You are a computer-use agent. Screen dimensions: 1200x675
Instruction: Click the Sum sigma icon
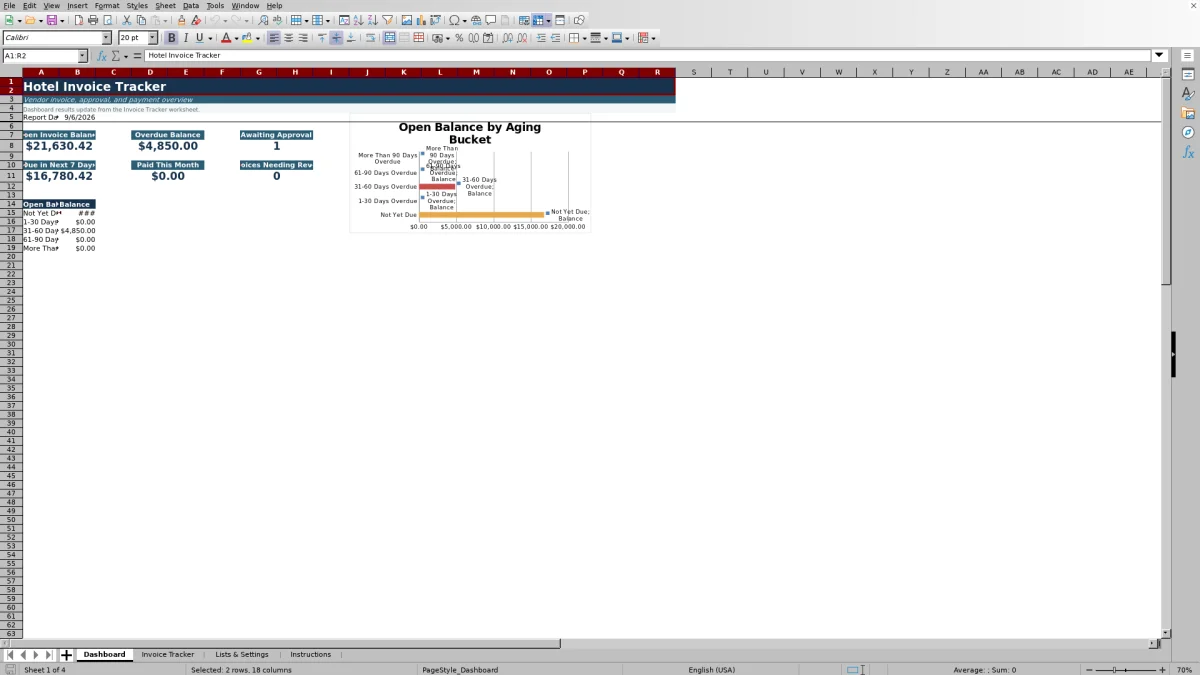tap(116, 56)
